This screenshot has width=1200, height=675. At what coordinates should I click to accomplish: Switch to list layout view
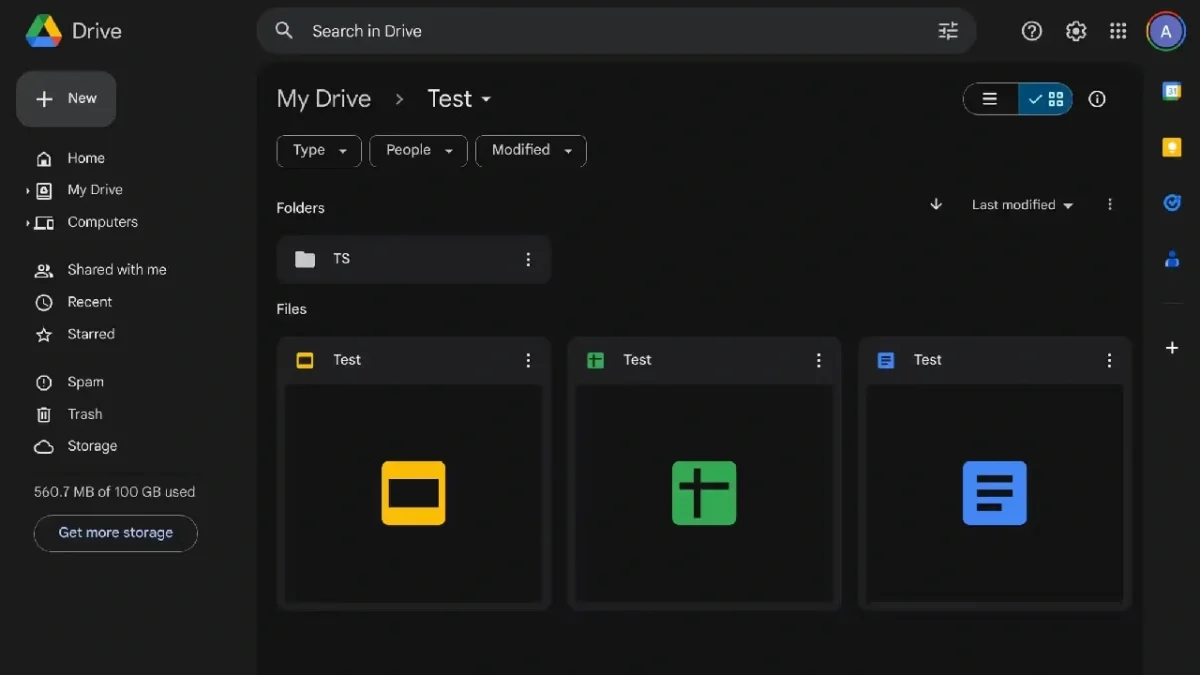click(x=990, y=99)
